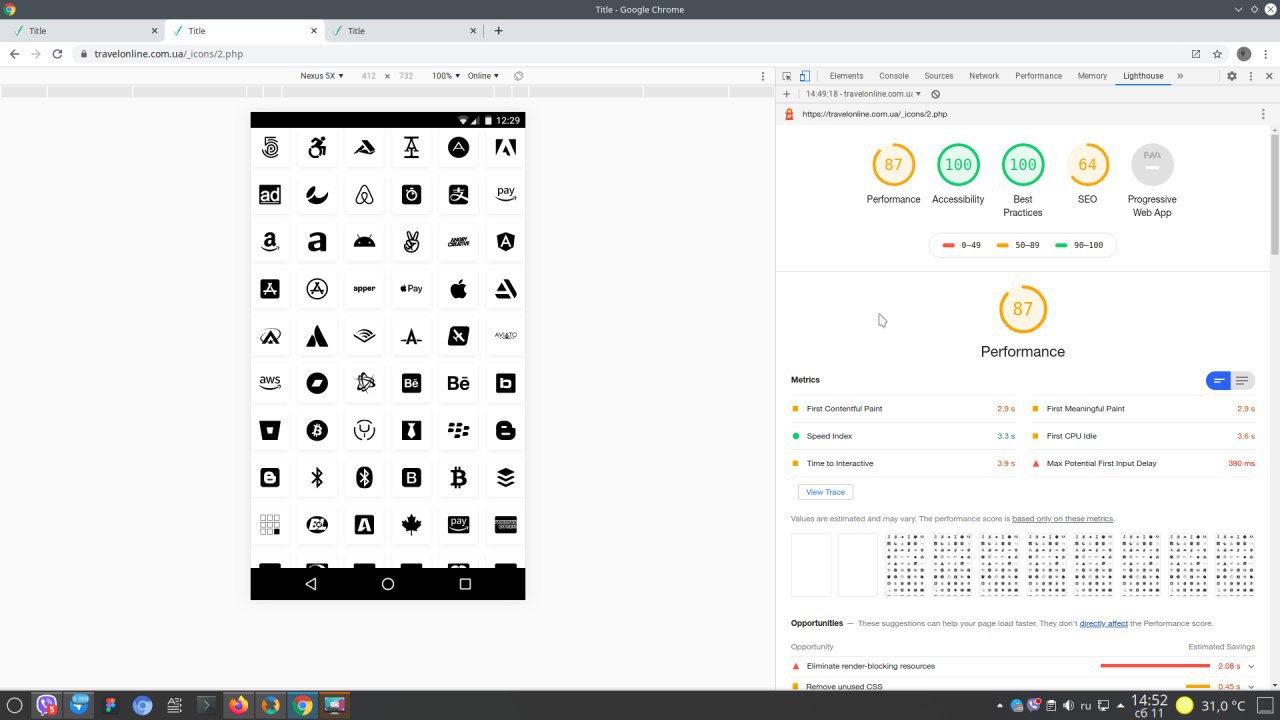The width and height of the screenshot is (1280, 720).
Task: Open the Online throttling dropdown
Action: tap(483, 76)
